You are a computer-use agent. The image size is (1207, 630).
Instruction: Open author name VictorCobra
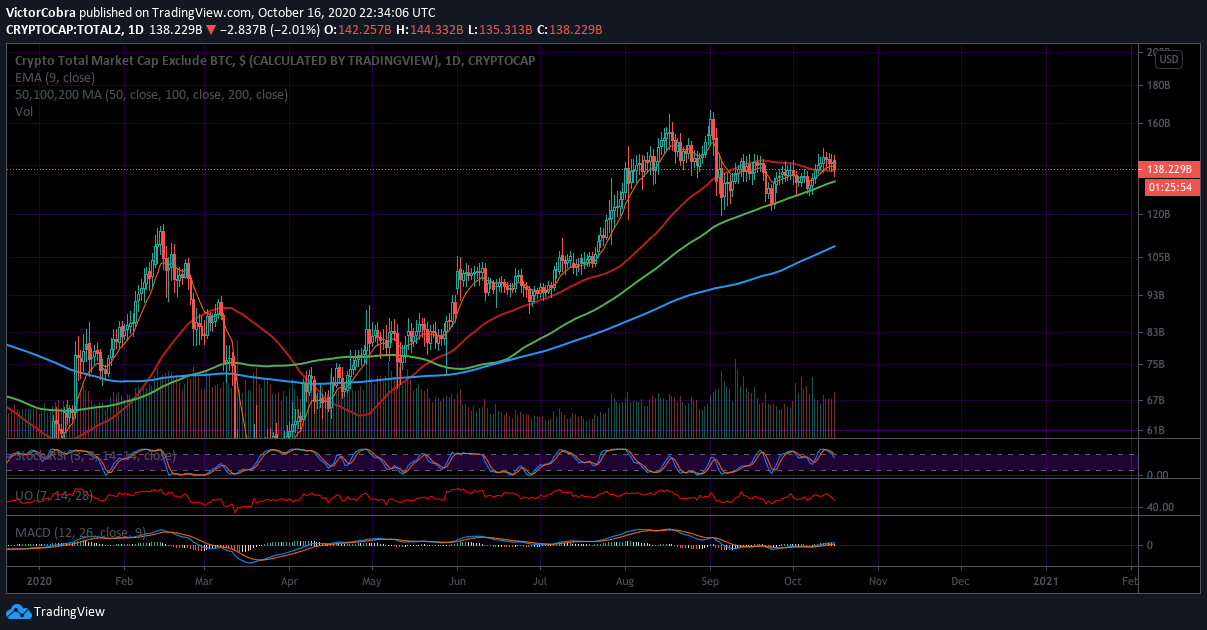[40, 13]
